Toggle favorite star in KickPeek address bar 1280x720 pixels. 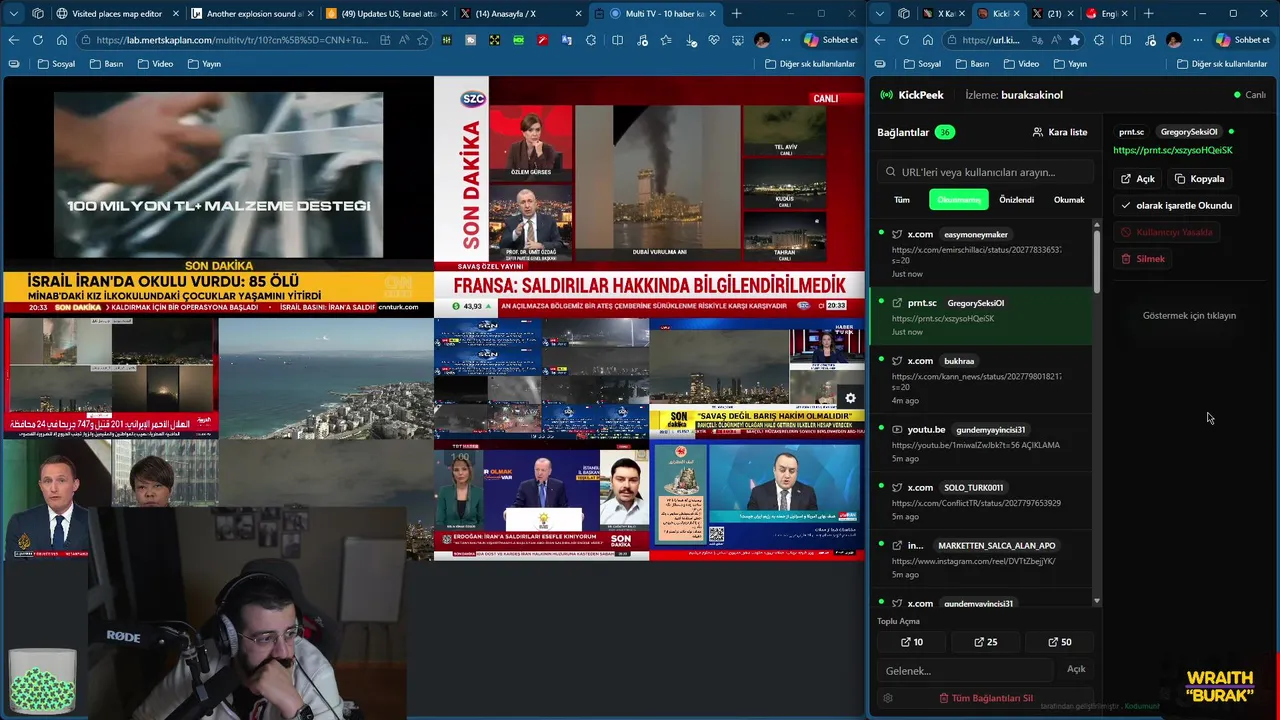[x=1074, y=40]
